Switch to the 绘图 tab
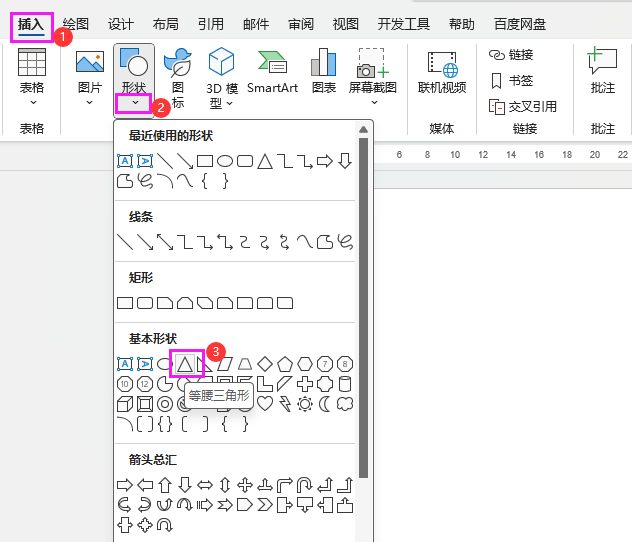This screenshot has width=632, height=542. [x=76, y=24]
